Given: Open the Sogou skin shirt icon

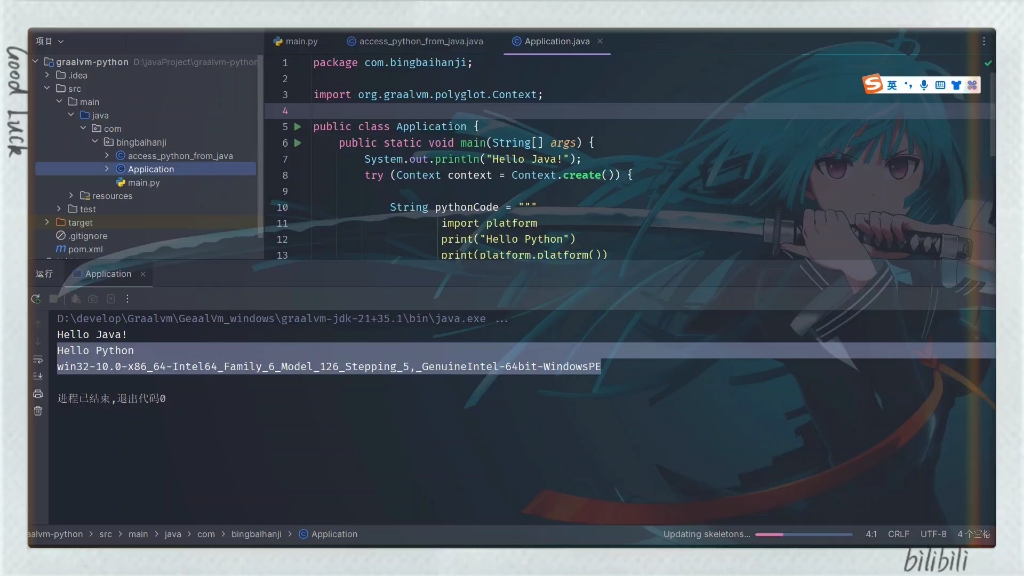Looking at the screenshot, I should (956, 86).
